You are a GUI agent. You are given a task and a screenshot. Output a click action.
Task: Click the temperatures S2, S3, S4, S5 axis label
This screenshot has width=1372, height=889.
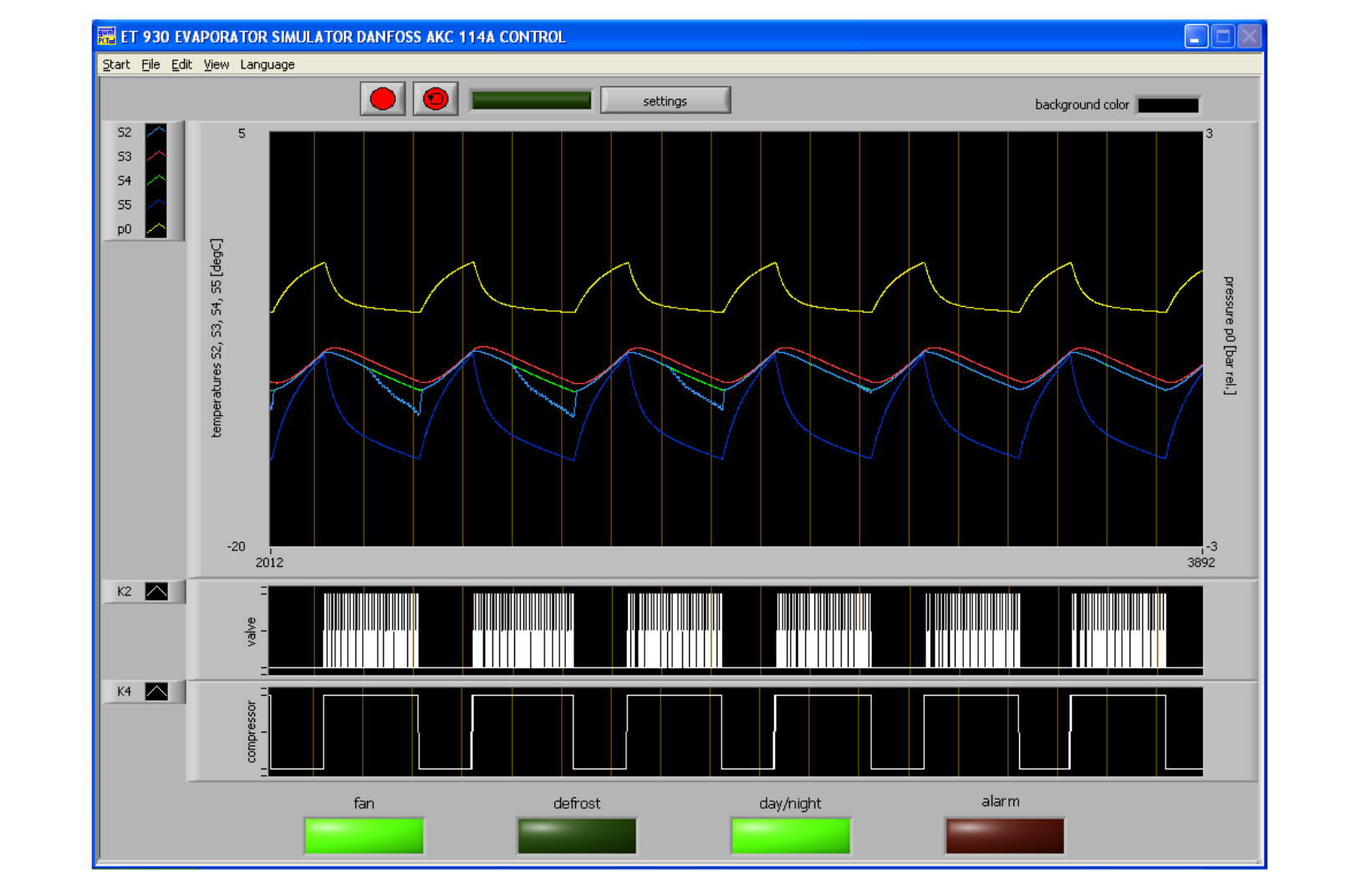[217, 338]
